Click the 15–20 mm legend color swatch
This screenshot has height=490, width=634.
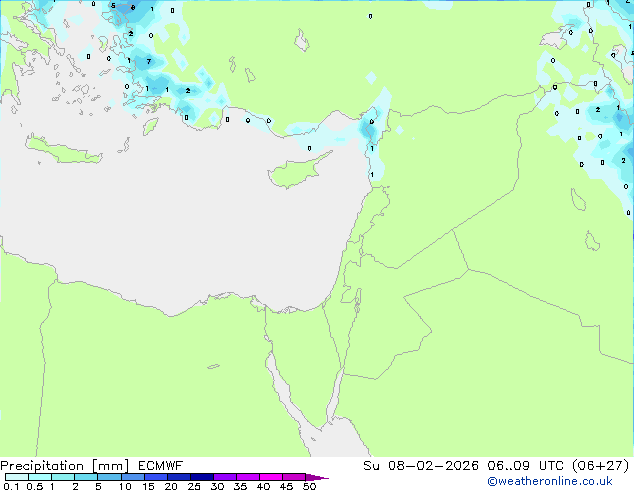[x=156, y=477]
